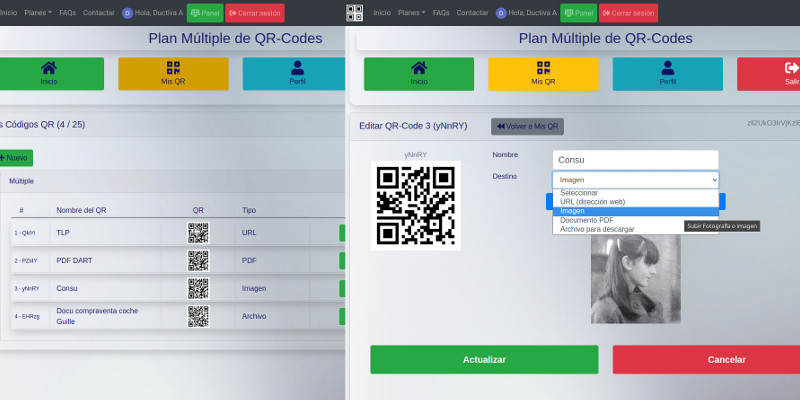Choose 'Archivo para descargar' in the Destino list

636,230
